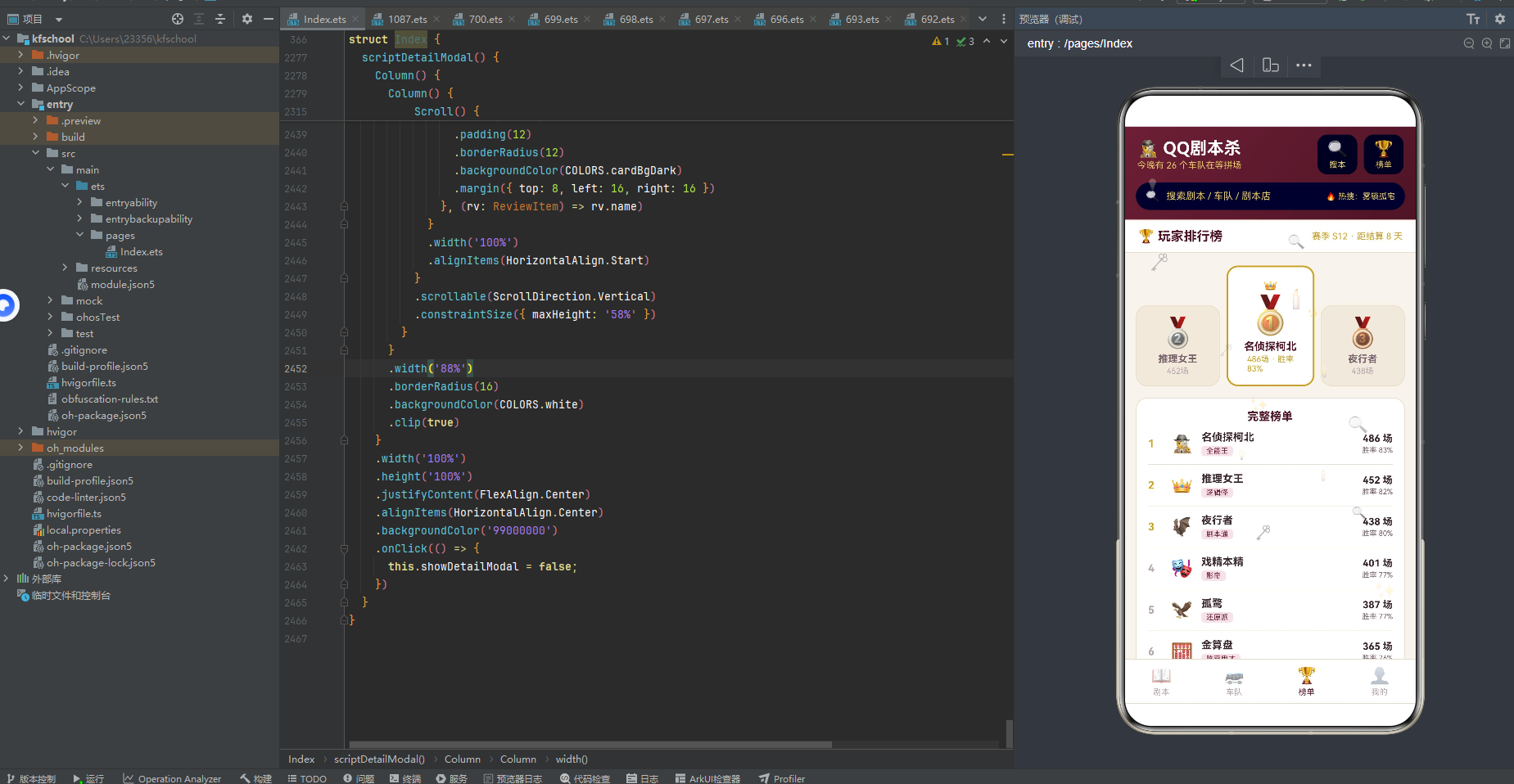Image resolution: width=1514 pixels, height=784 pixels.
Task: Hide the project panel with minus icon
Action: click(269, 19)
